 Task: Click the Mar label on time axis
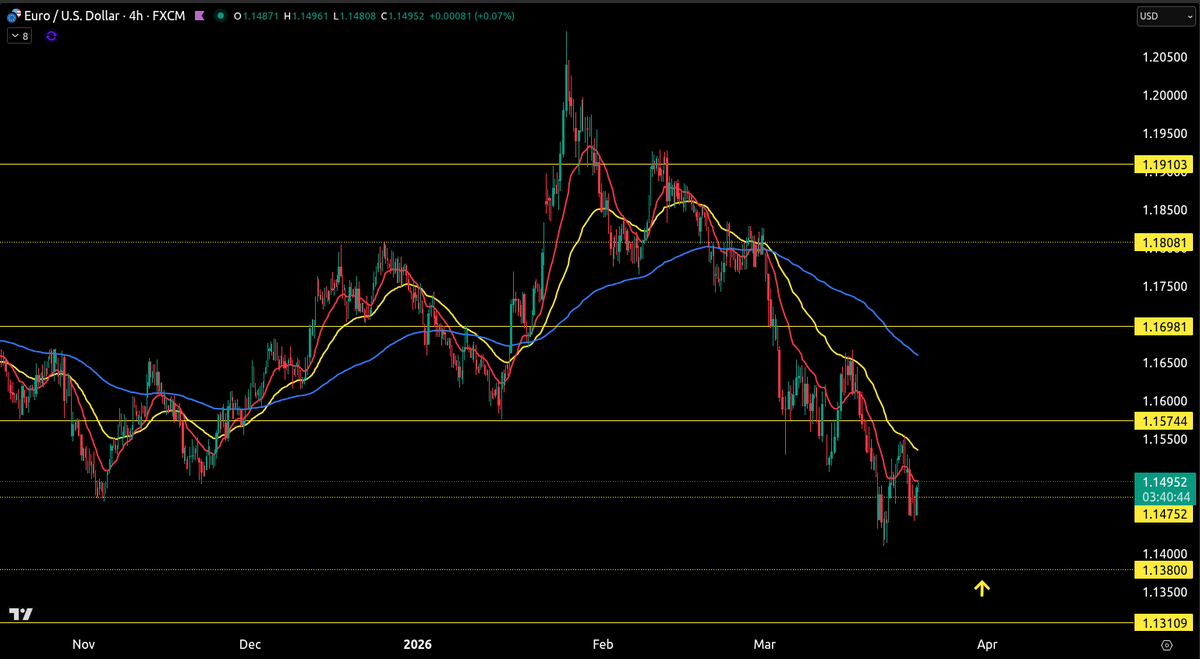pos(764,645)
